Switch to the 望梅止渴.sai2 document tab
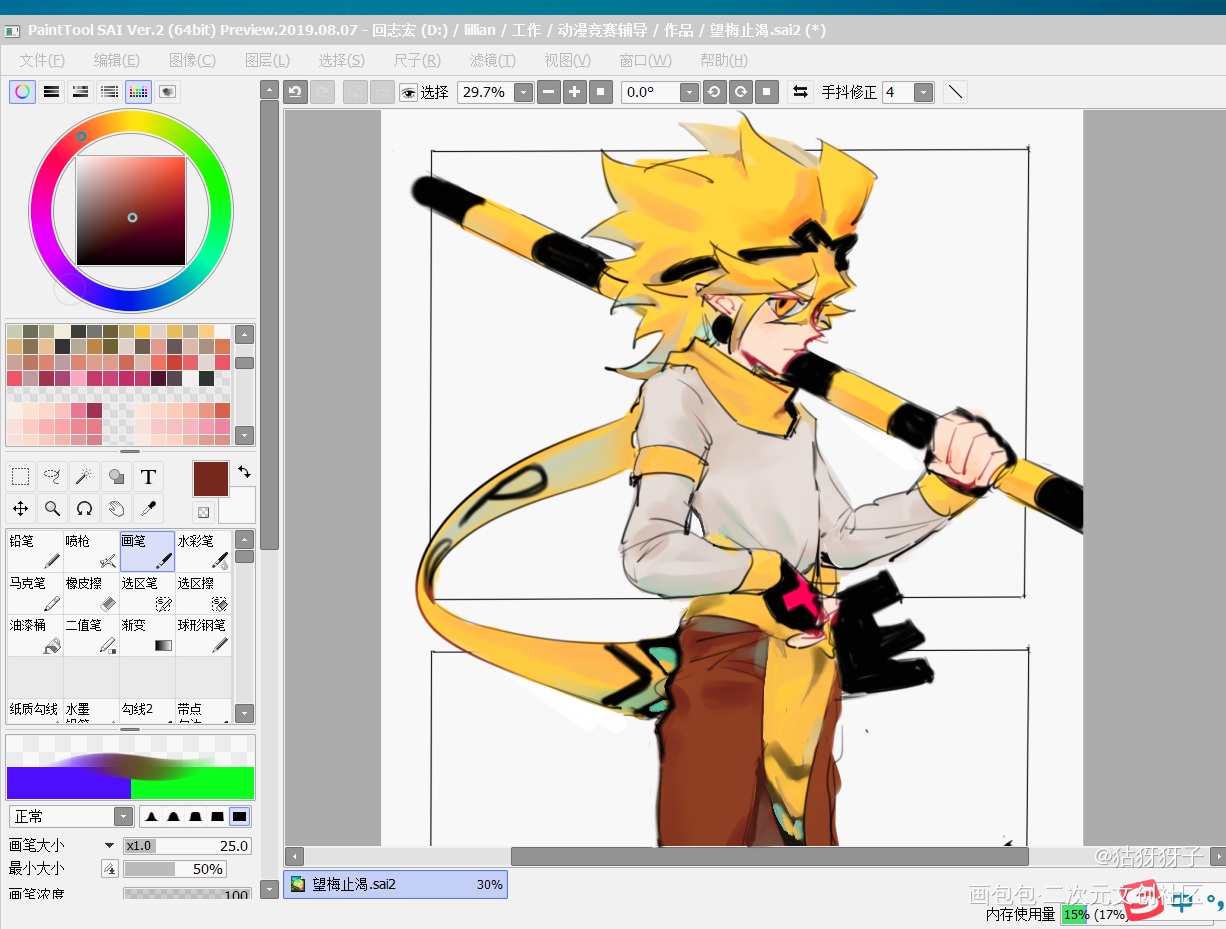 coord(395,884)
